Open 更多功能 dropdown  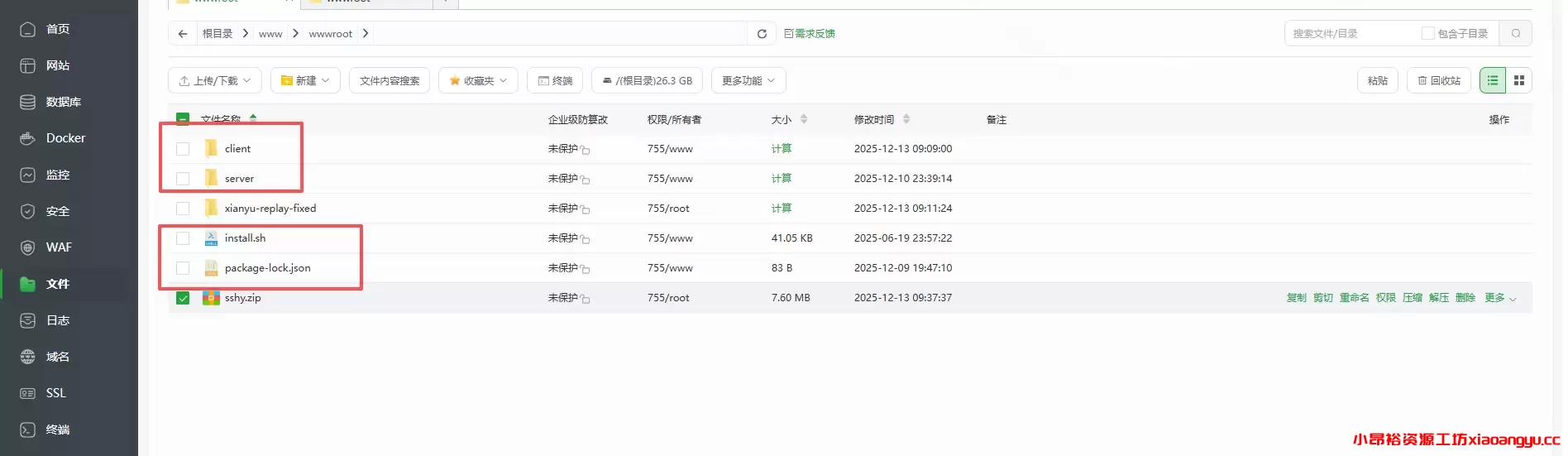pyautogui.click(x=748, y=80)
